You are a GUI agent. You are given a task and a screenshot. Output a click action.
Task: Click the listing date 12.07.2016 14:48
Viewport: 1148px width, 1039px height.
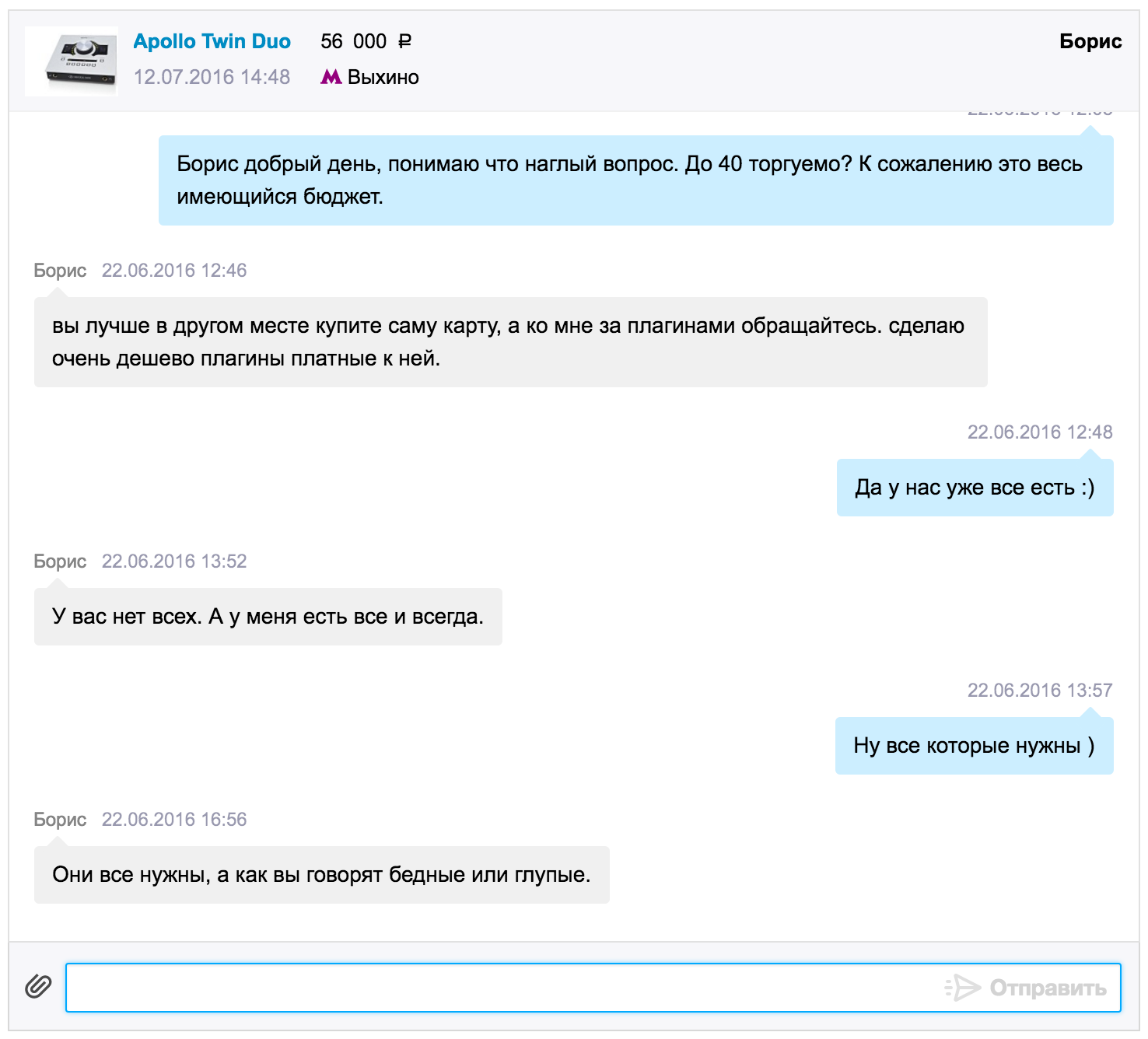pyautogui.click(x=212, y=77)
